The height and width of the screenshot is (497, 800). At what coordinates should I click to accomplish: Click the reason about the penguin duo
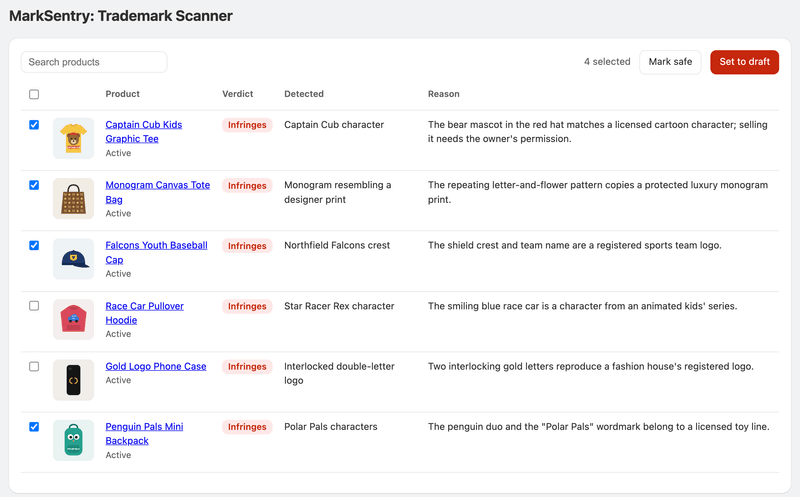[x=598, y=427]
